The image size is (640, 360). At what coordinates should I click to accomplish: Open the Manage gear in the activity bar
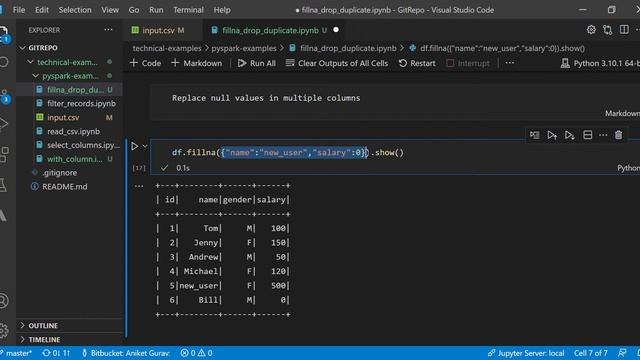(3, 330)
